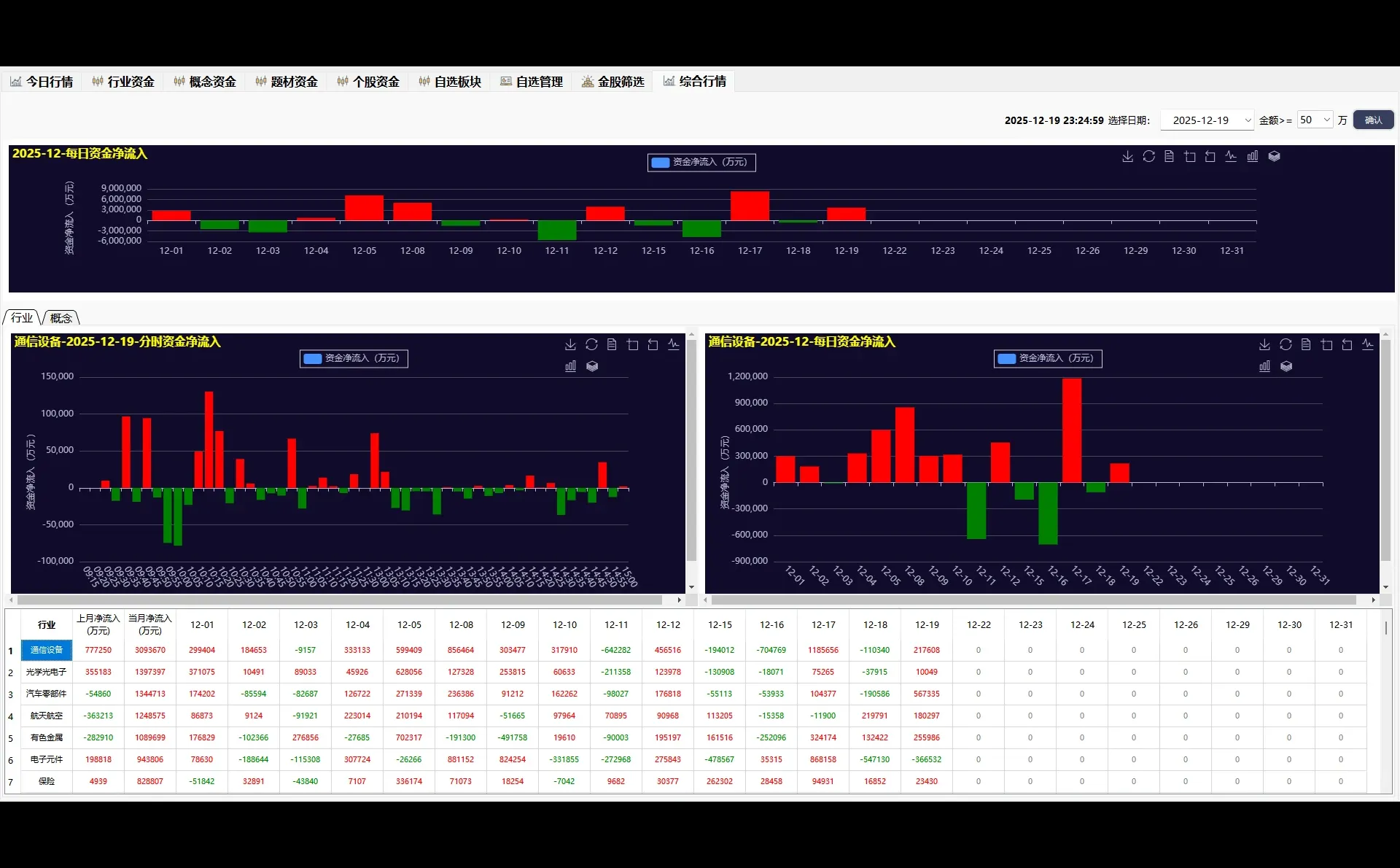Image resolution: width=1400 pixels, height=868 pixels.
Task: Toggle 资金净流入 legend in 通信设备 daily chart
Action: point(1048,358)
